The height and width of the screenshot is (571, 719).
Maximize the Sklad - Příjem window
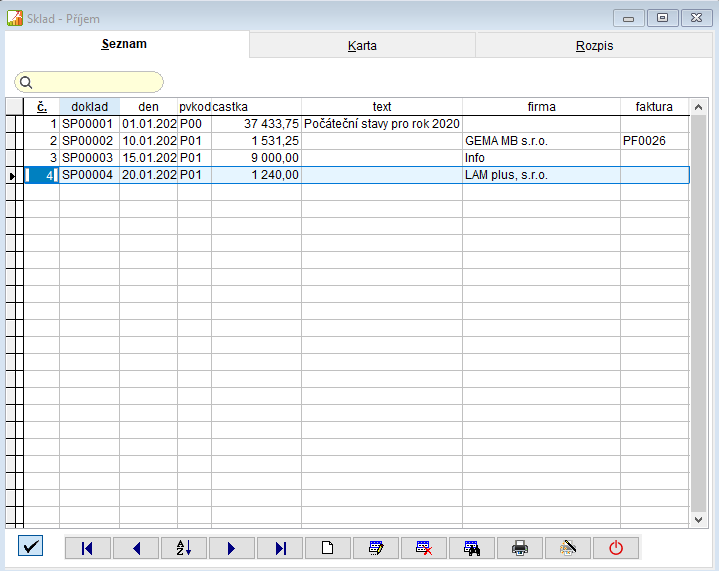[662, 18]
